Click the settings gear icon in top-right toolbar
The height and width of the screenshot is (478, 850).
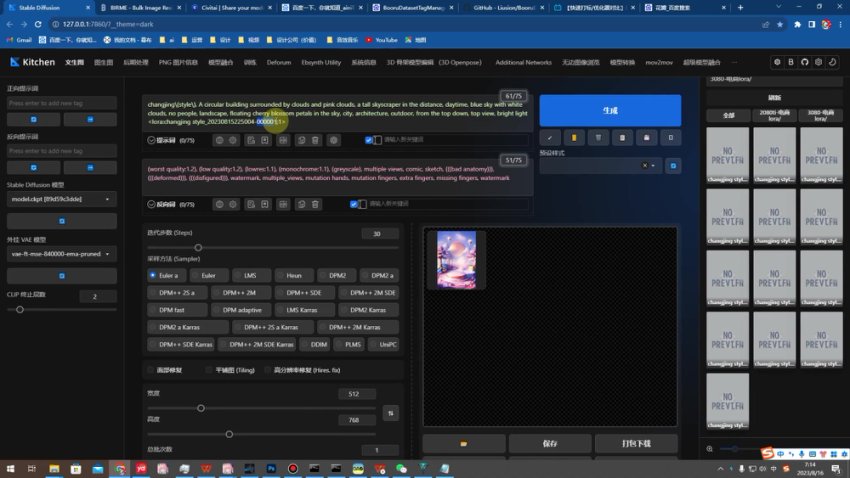(x=817, y=62)
